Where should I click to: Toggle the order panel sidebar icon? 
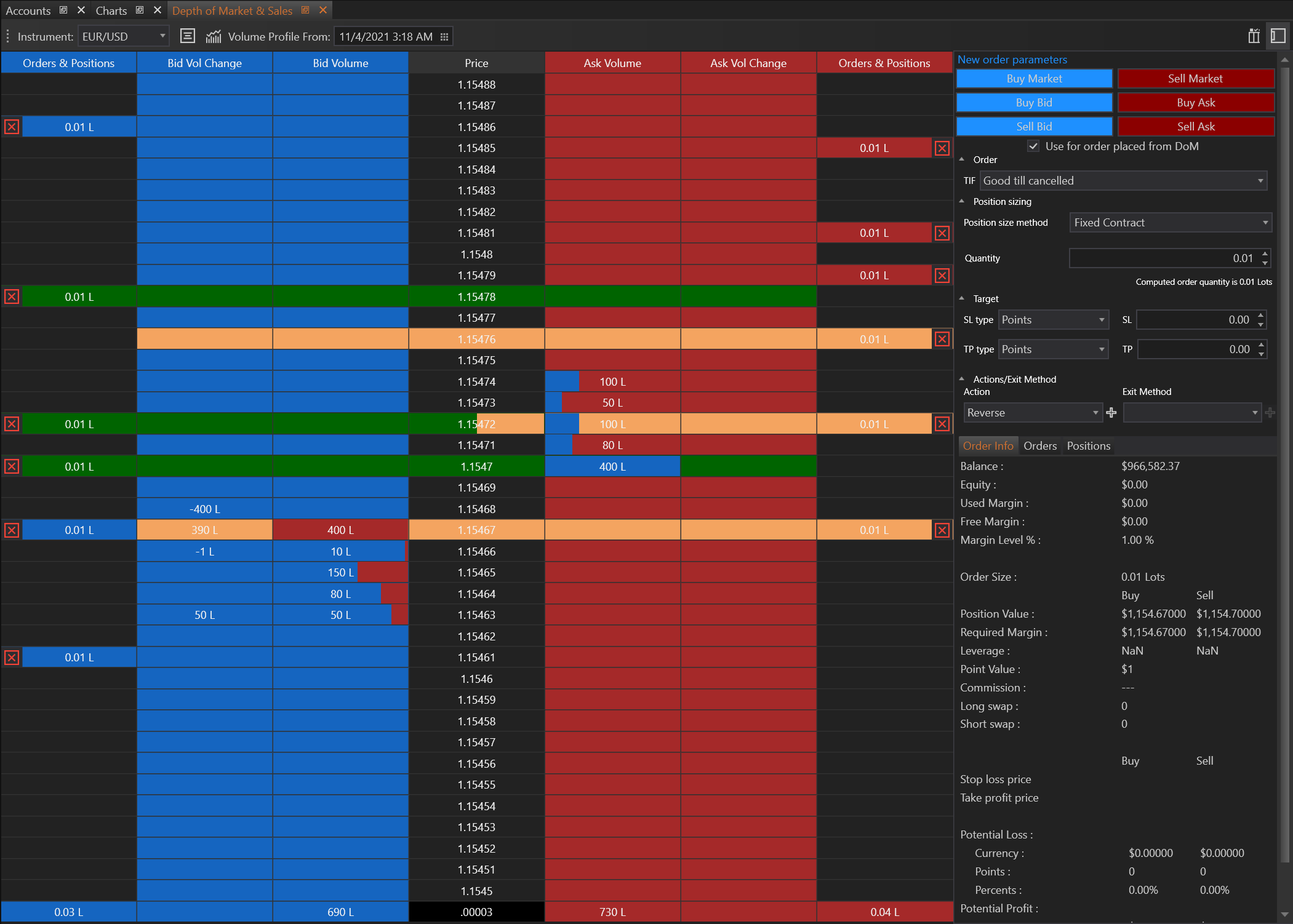point(1278,36)
